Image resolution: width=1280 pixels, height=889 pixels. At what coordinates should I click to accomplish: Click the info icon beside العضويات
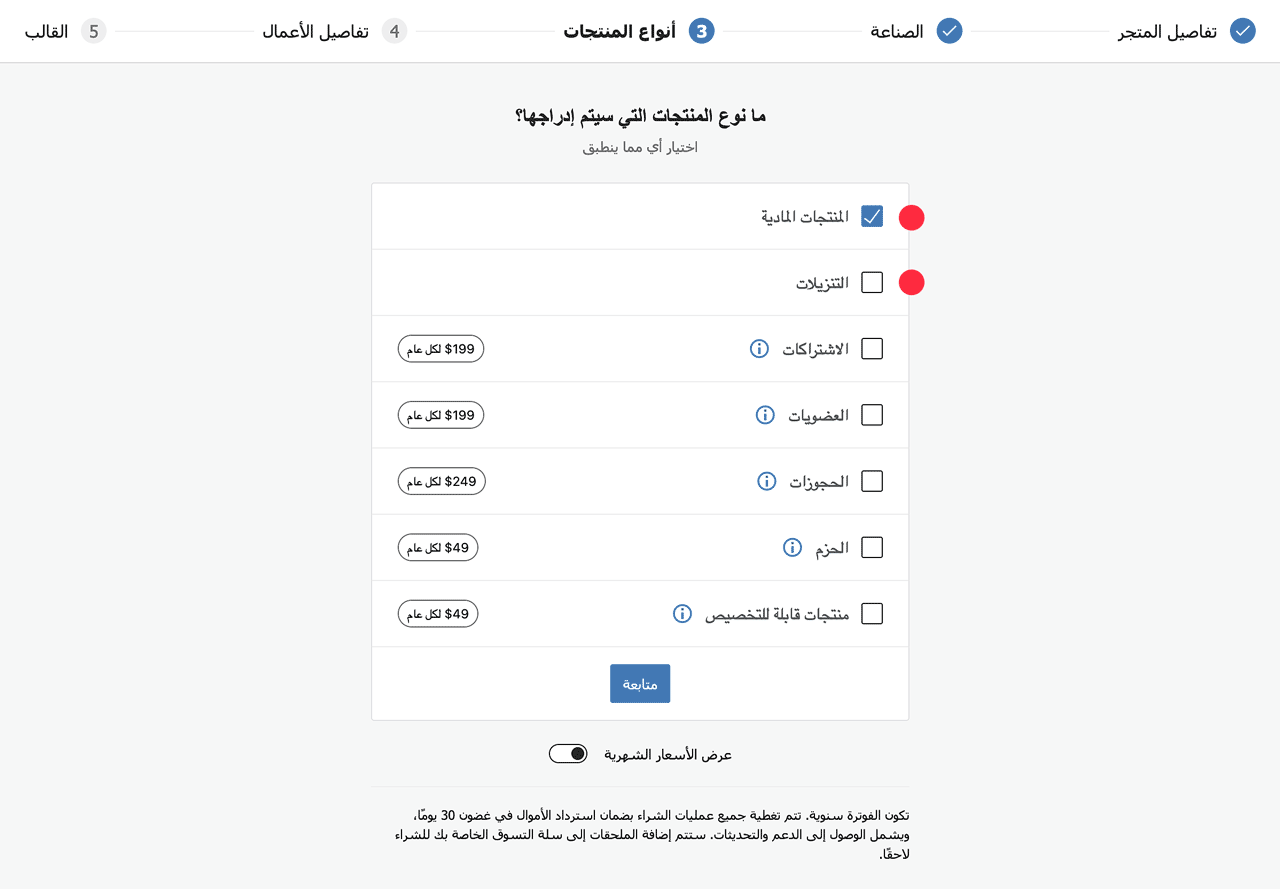tap(765, 415)
